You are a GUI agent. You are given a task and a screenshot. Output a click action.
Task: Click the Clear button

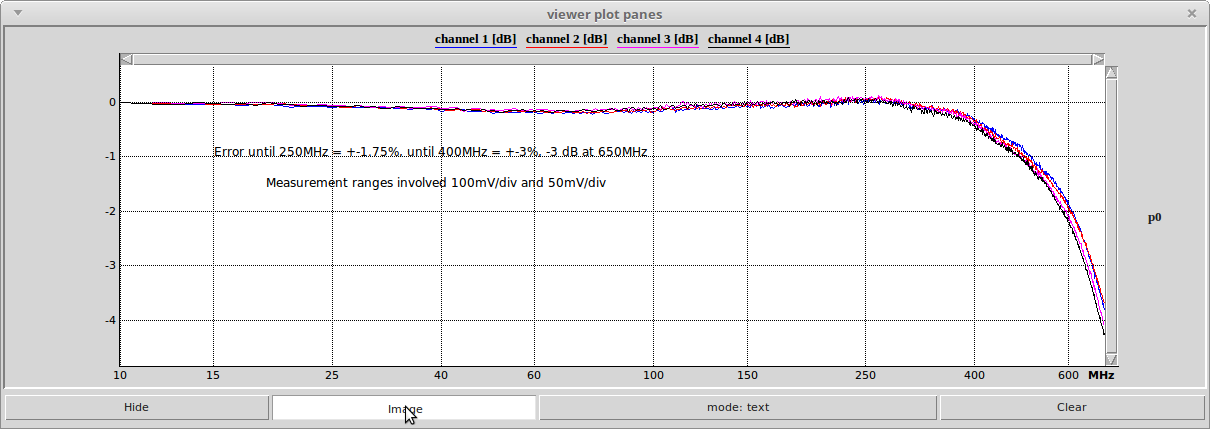(x=1072, y=407)
